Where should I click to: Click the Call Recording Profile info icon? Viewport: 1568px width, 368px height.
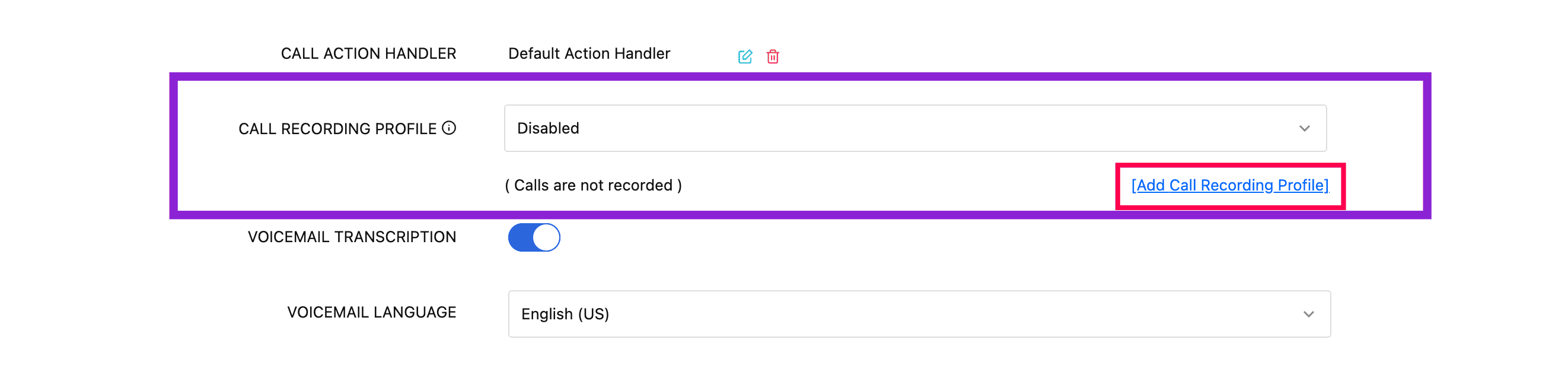(x=449, y=128)
